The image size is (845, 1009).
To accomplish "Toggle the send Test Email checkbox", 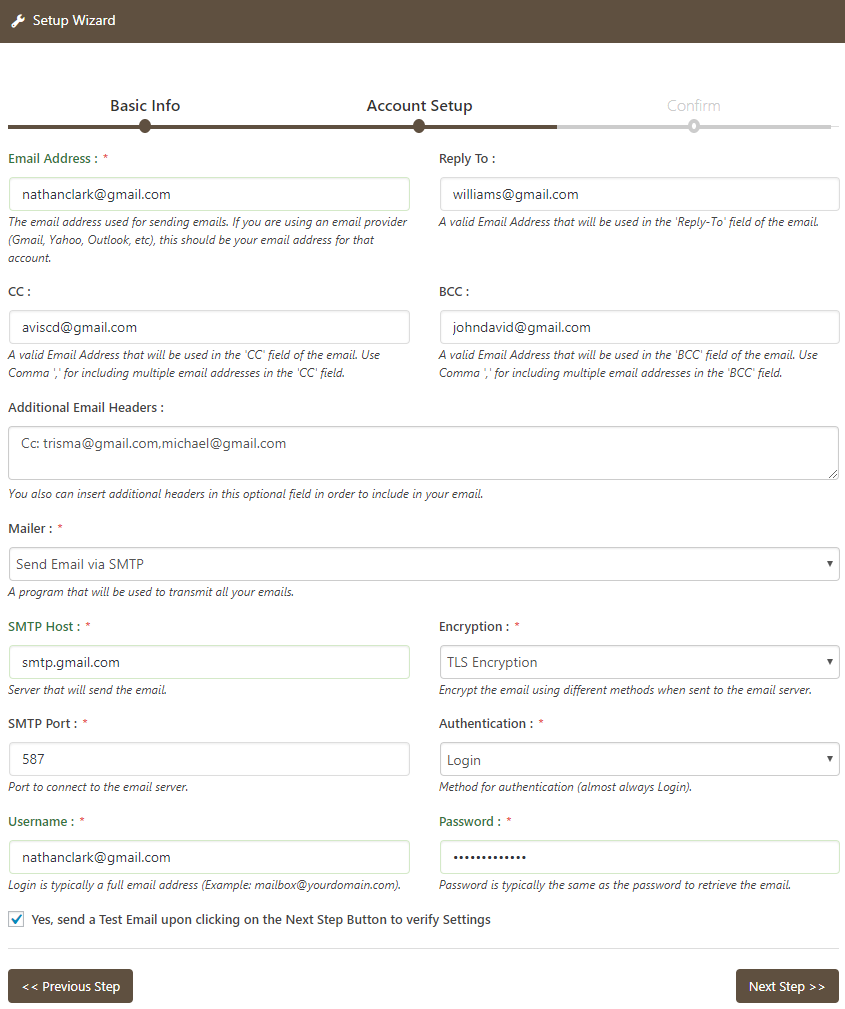I will [x=16, y=919].
